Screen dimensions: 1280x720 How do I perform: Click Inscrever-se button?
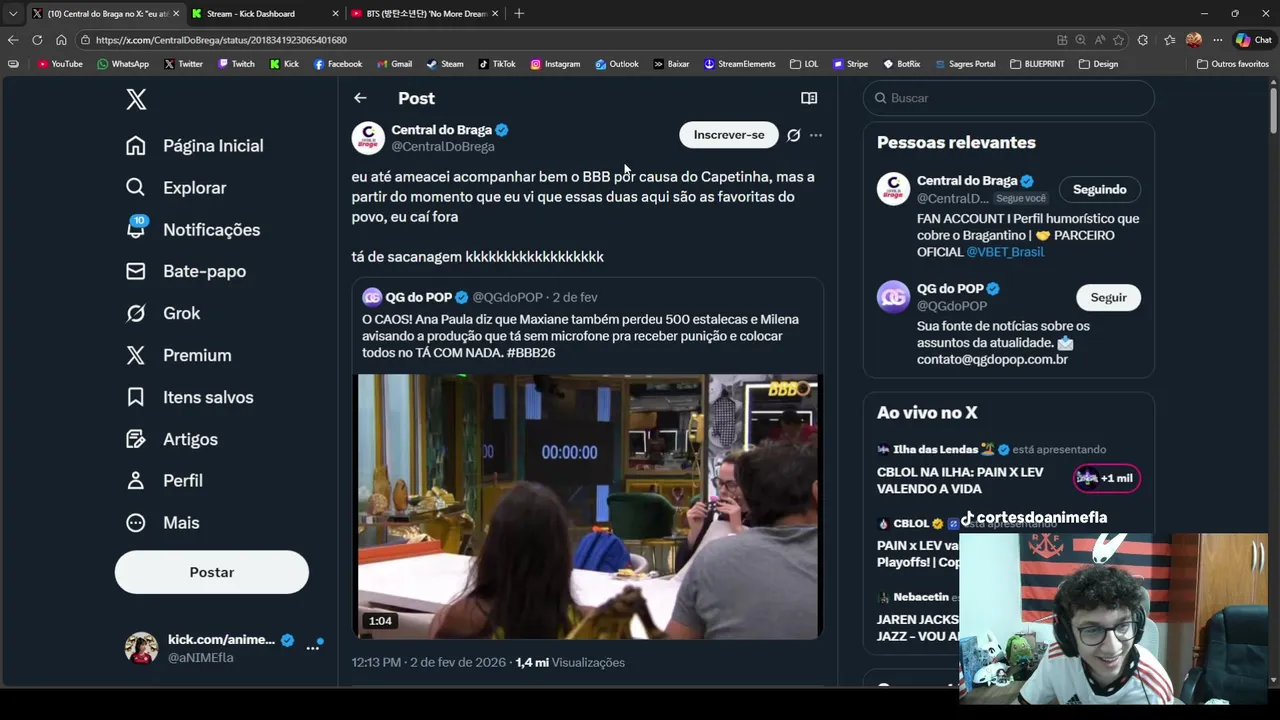coord(729,135)
